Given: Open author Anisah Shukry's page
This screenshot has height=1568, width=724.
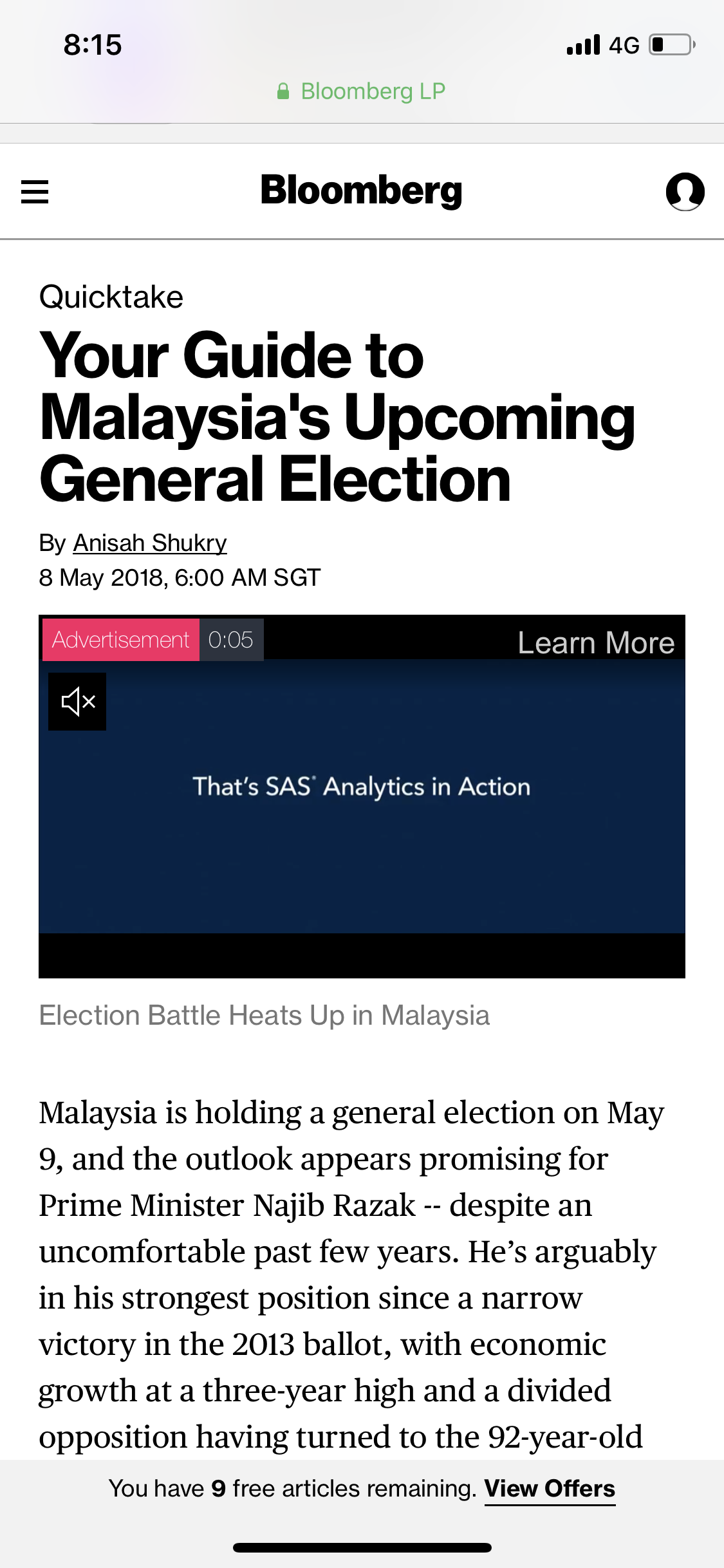Looking at the screenshot, I should coord(150,543).
